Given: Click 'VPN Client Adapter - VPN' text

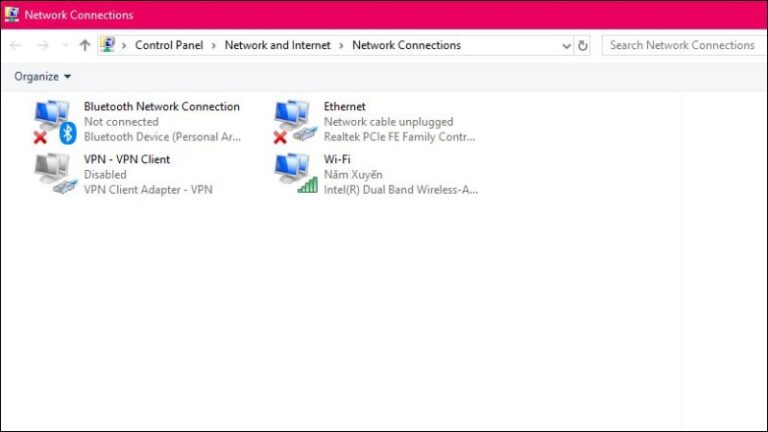Looking at the screenshot, I should [148, 190].
